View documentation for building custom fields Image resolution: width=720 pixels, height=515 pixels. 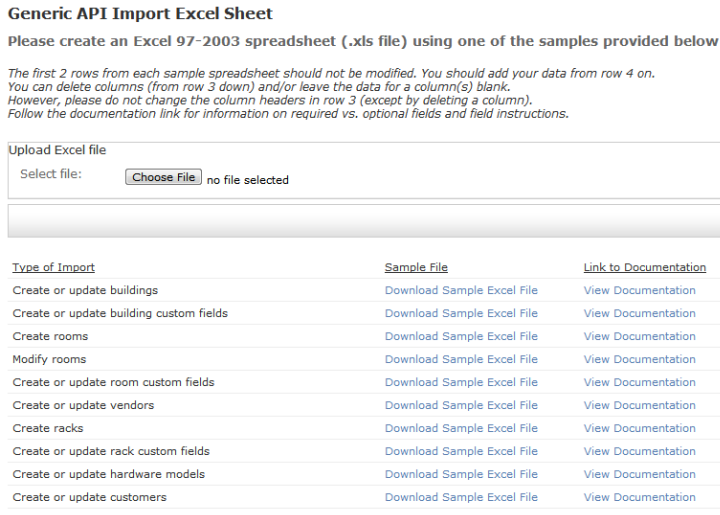click(x=639, y=313)
